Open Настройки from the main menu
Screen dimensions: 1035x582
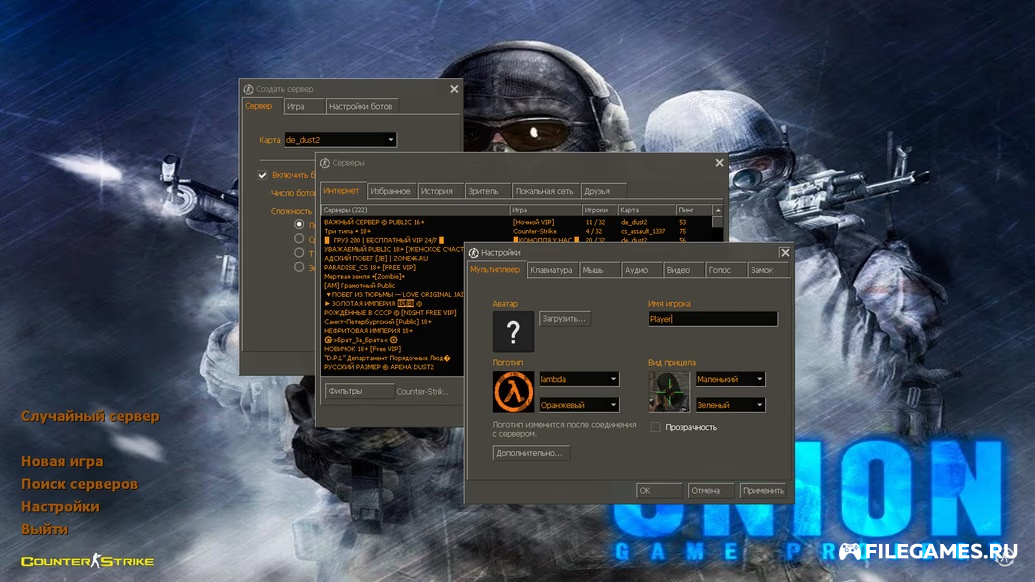pos(60,506)
